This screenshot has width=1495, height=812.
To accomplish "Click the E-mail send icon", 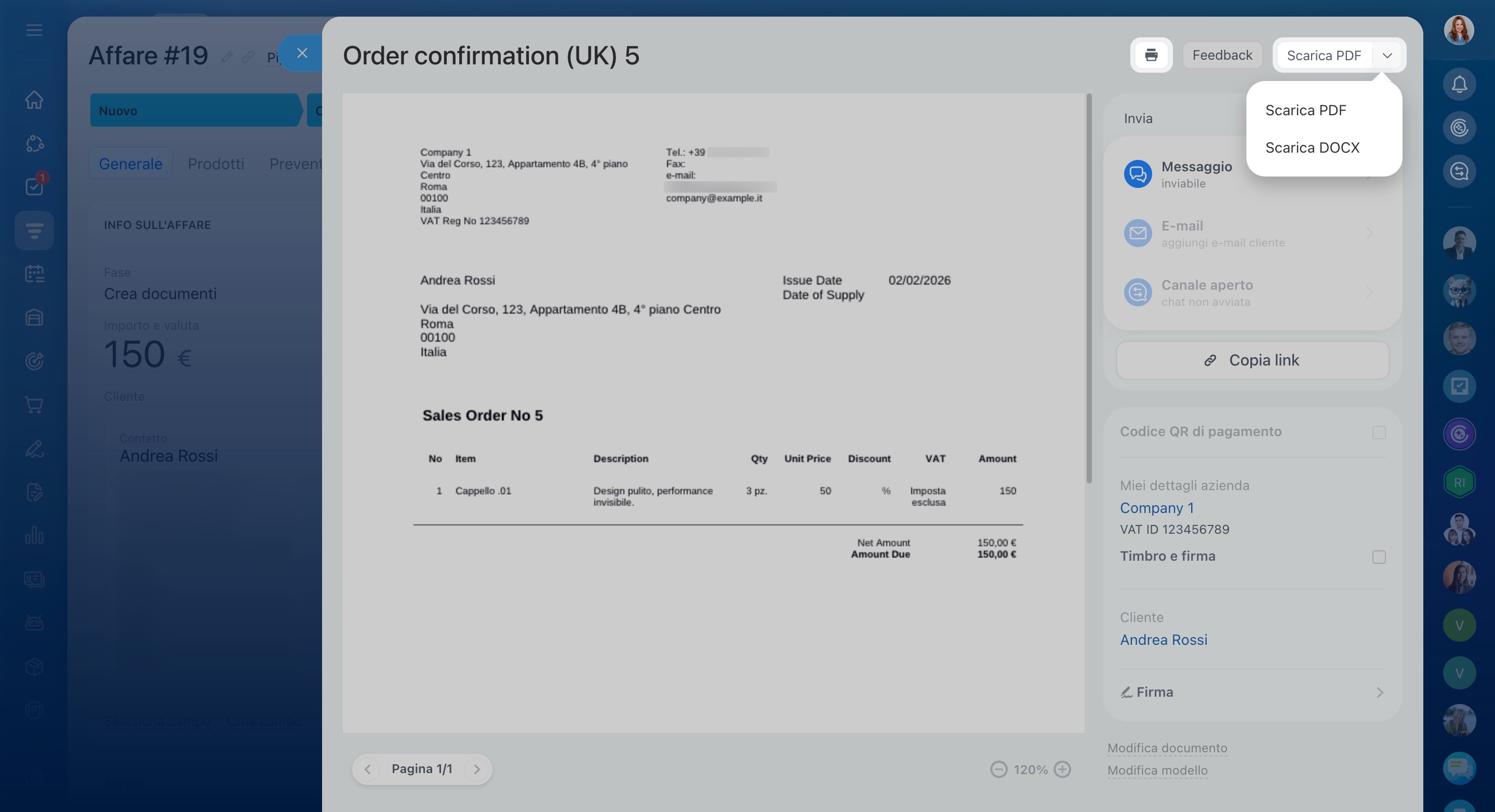I will (1138, 233).
